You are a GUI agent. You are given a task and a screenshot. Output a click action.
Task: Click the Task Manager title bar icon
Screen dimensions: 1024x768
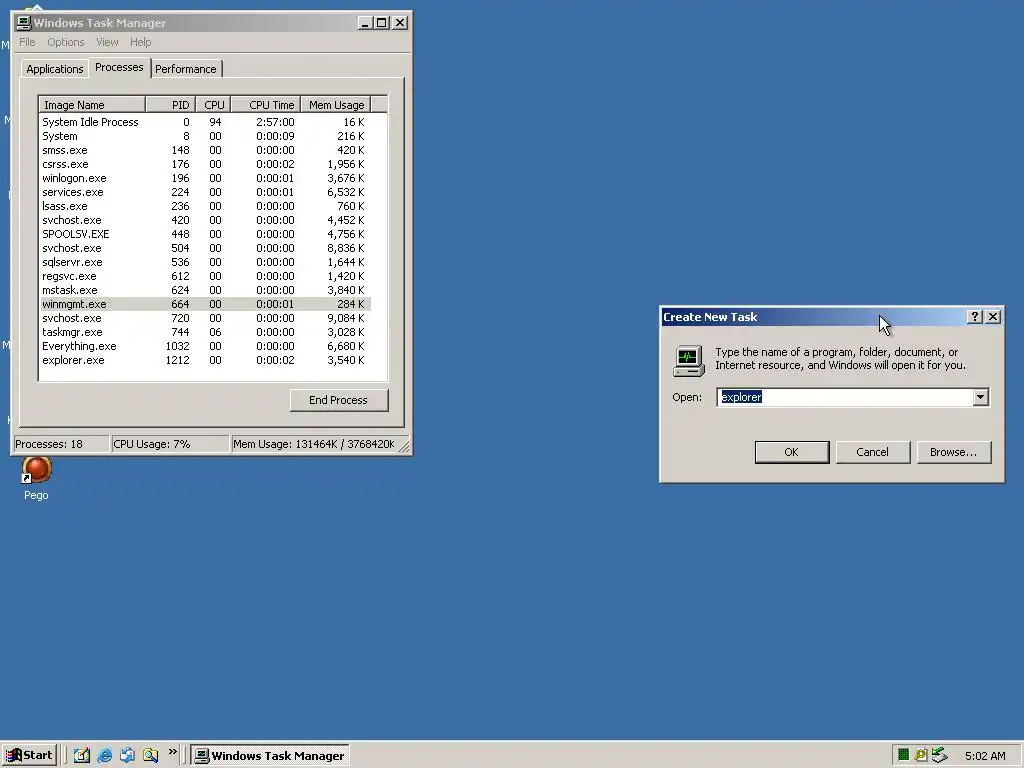point(24,23)
